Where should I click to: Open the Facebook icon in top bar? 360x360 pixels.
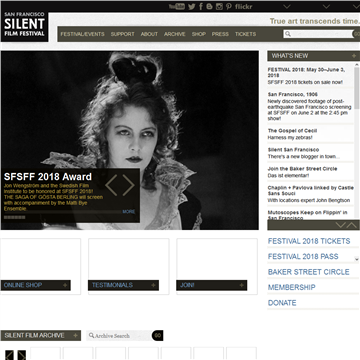click(201, 6)
